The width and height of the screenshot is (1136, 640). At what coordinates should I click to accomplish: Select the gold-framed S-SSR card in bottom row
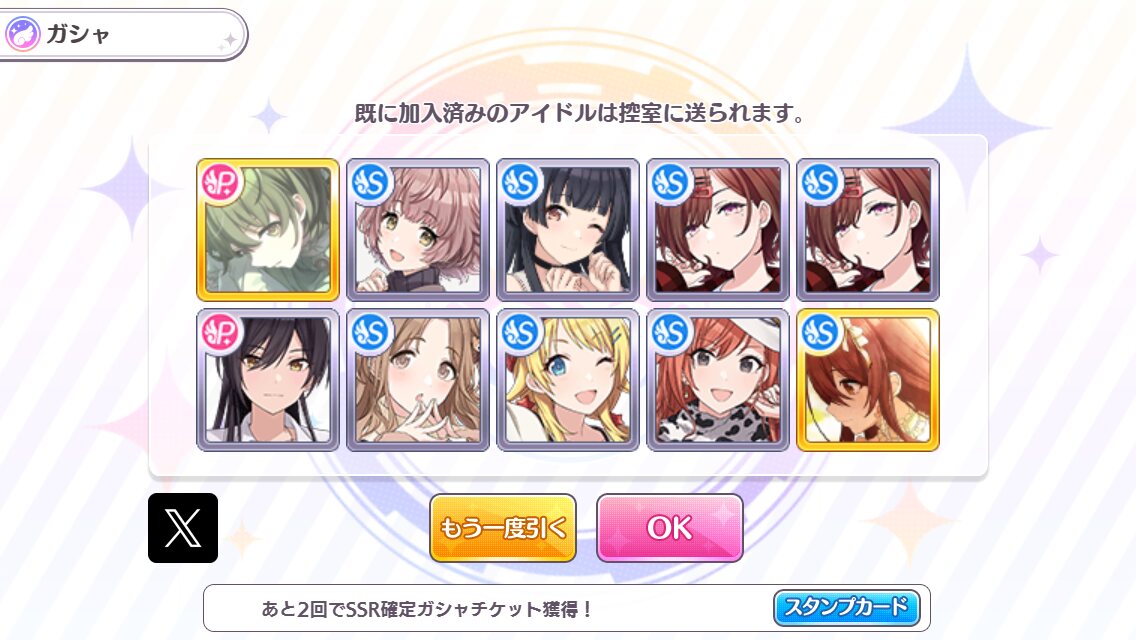point(868,380)
